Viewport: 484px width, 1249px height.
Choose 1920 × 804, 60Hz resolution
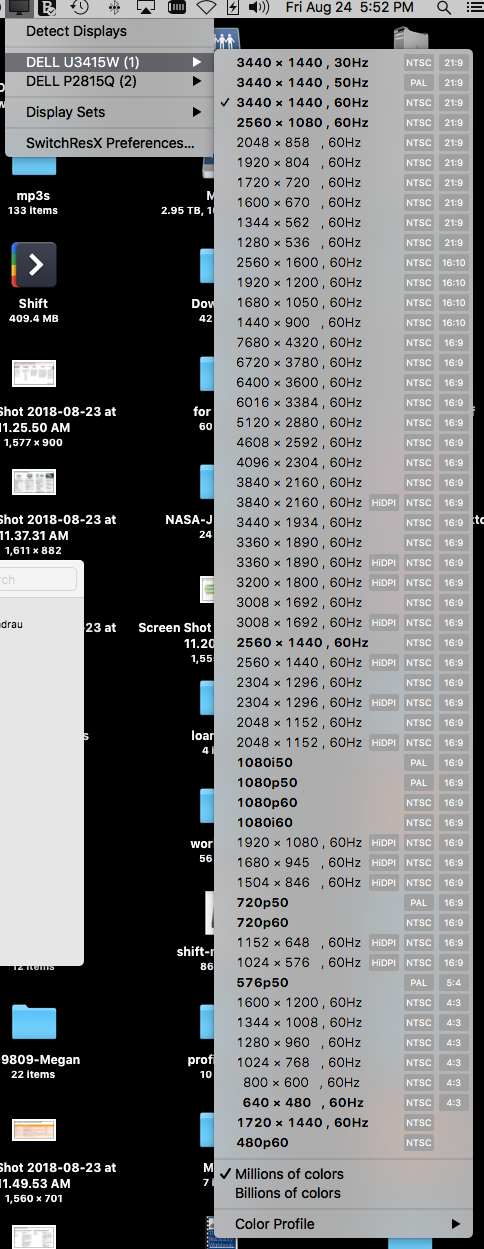click(x=343, y=162)
